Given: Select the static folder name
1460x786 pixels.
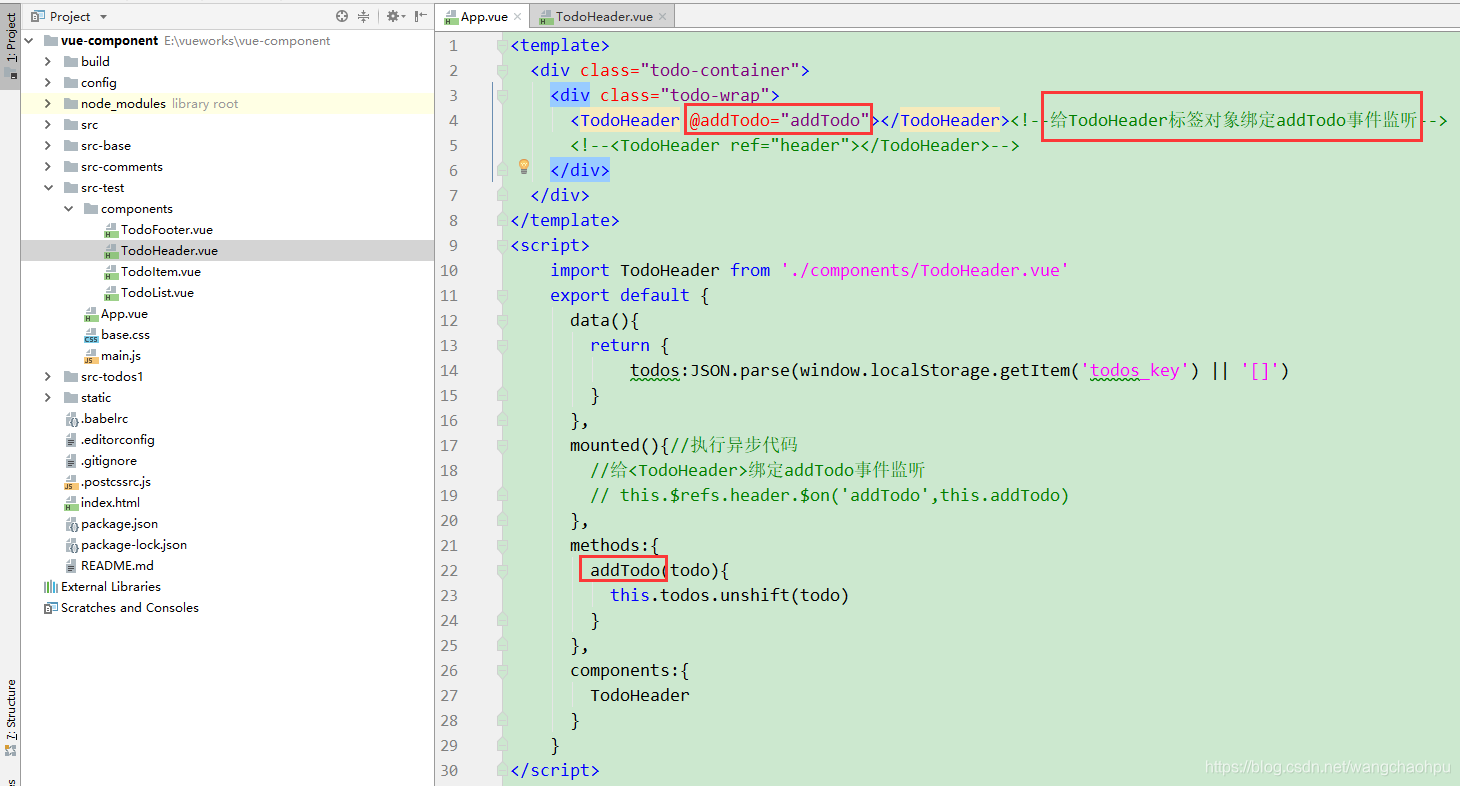Looking at the screenshot, I should point(96,398).
